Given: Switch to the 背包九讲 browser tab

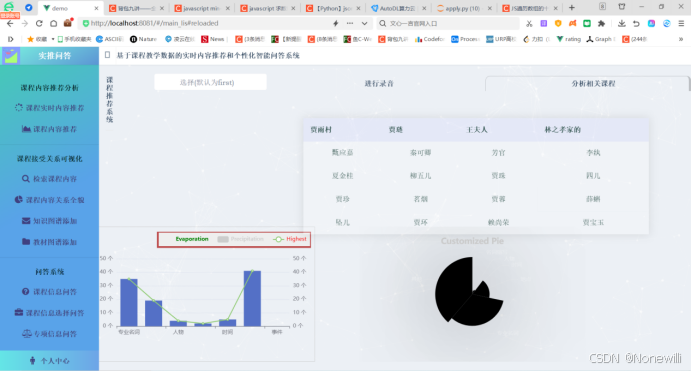Looking at the screenshot, I should pyautogui.click(x=136, y=8).
